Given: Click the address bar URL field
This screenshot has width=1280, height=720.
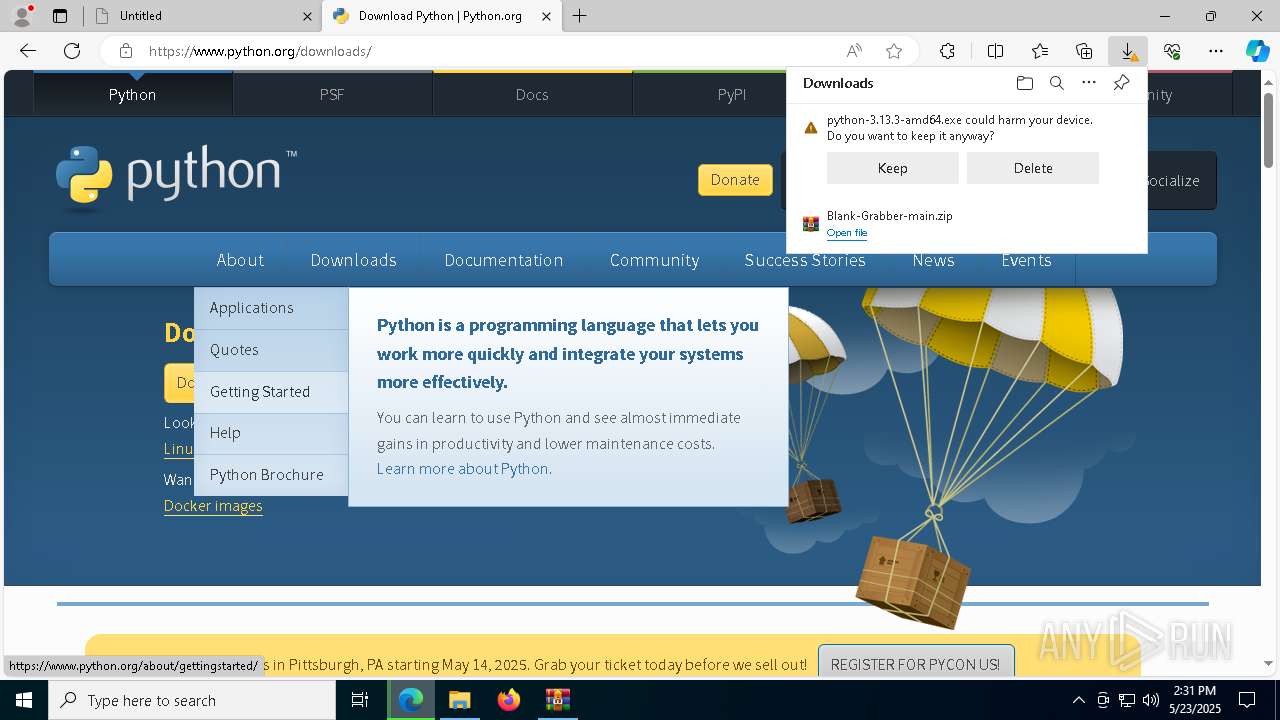Looking at the screenshot, I should click(490, 51).
